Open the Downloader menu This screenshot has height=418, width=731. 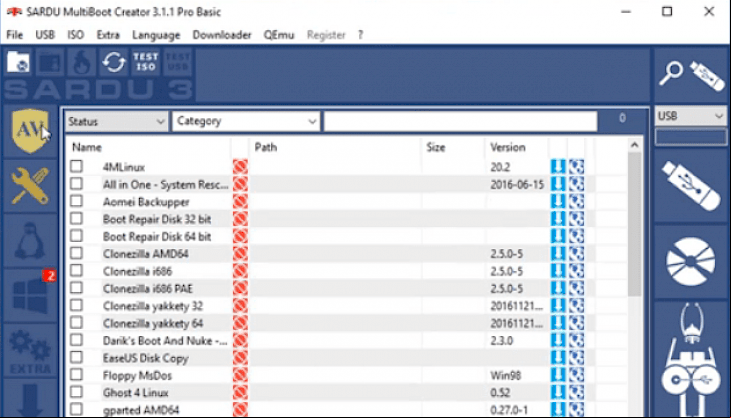tap(222, 35)
